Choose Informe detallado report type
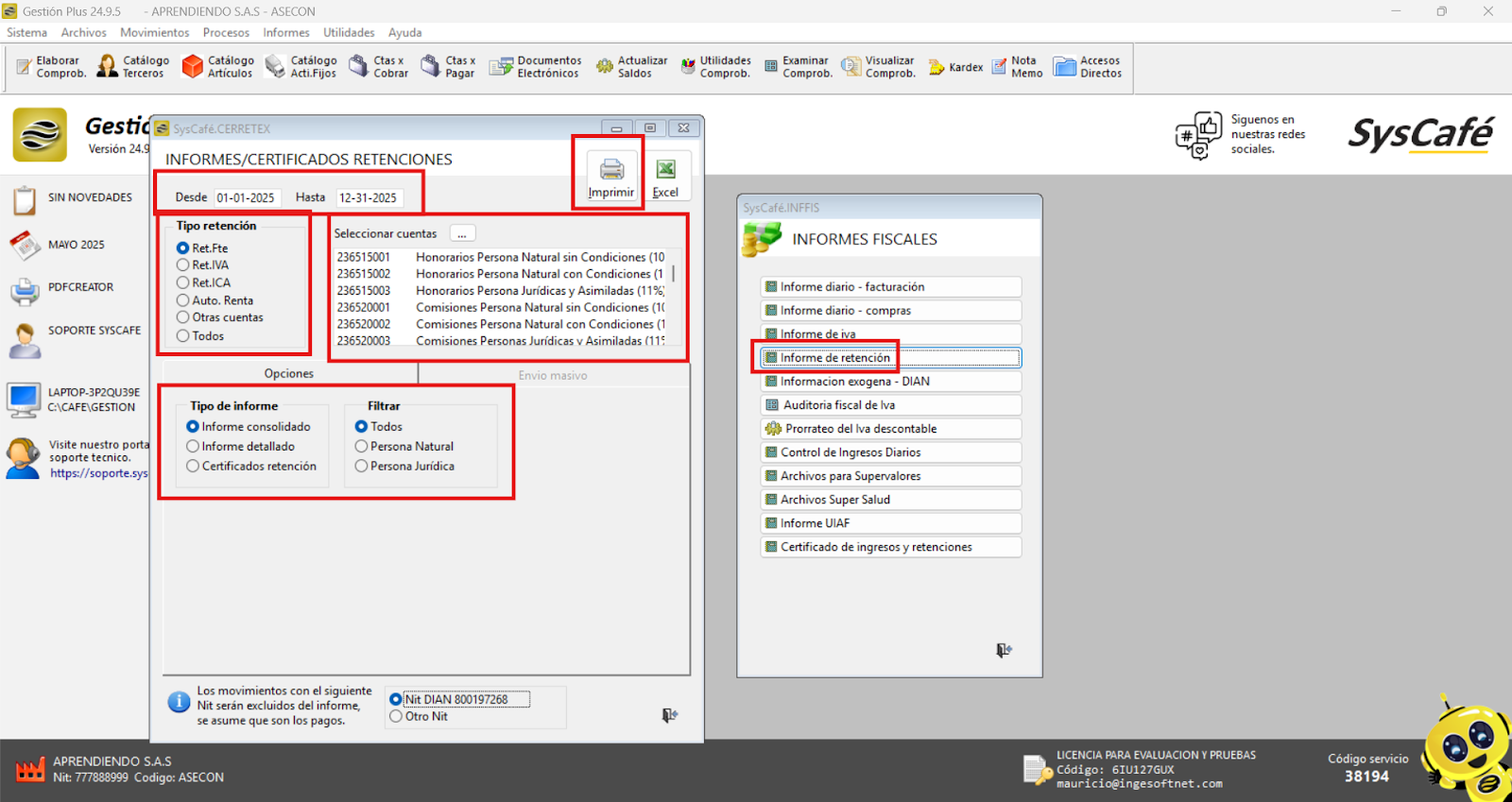Image resolution: width=1512 pixels, height=802 pixels. click(x=193, y=447)
